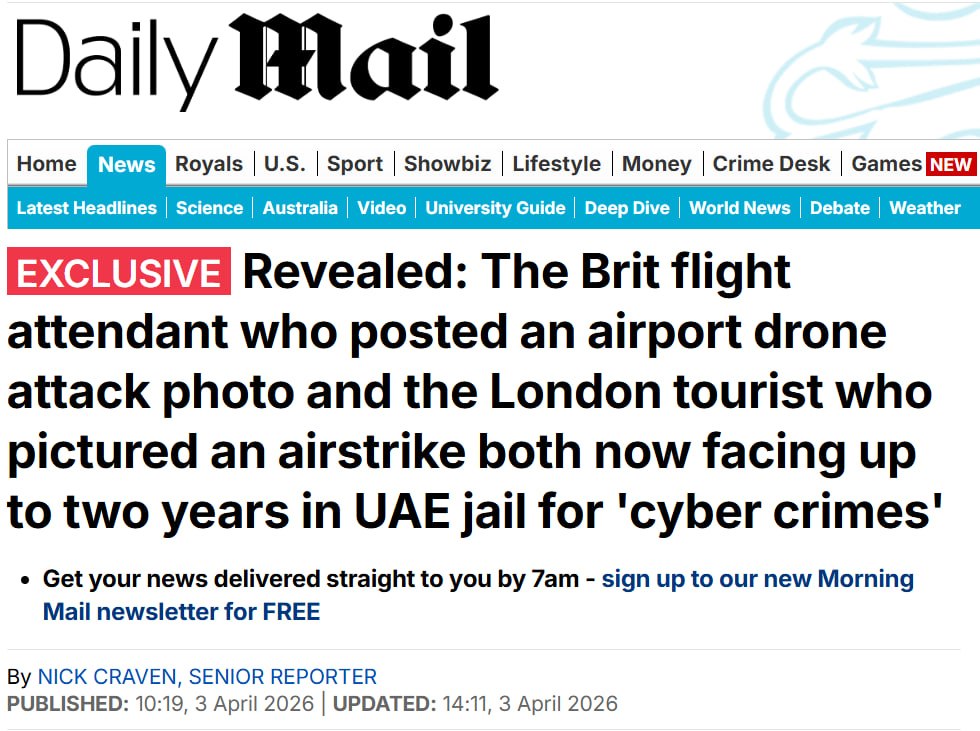Select the University Guide link
The height and width of the screenshot is (731, 980).
click(495, 208)
